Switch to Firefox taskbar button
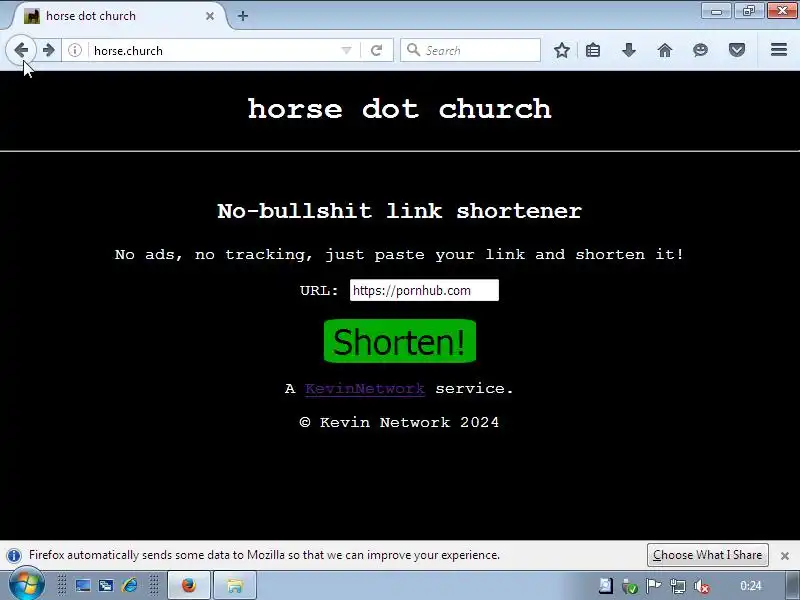The height and width of the screenshot is (600, 800). (x=189, y=585)
